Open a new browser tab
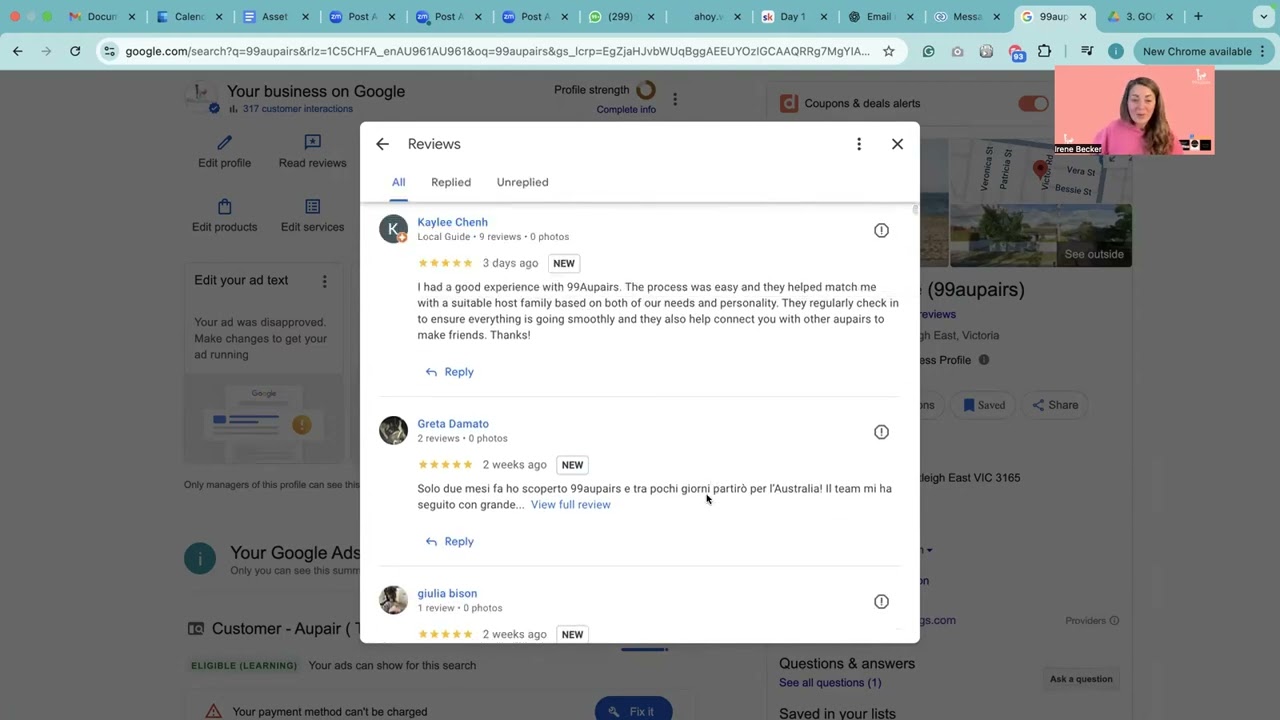Viewport: 1280px width, 720px height. coord(1198,17)
